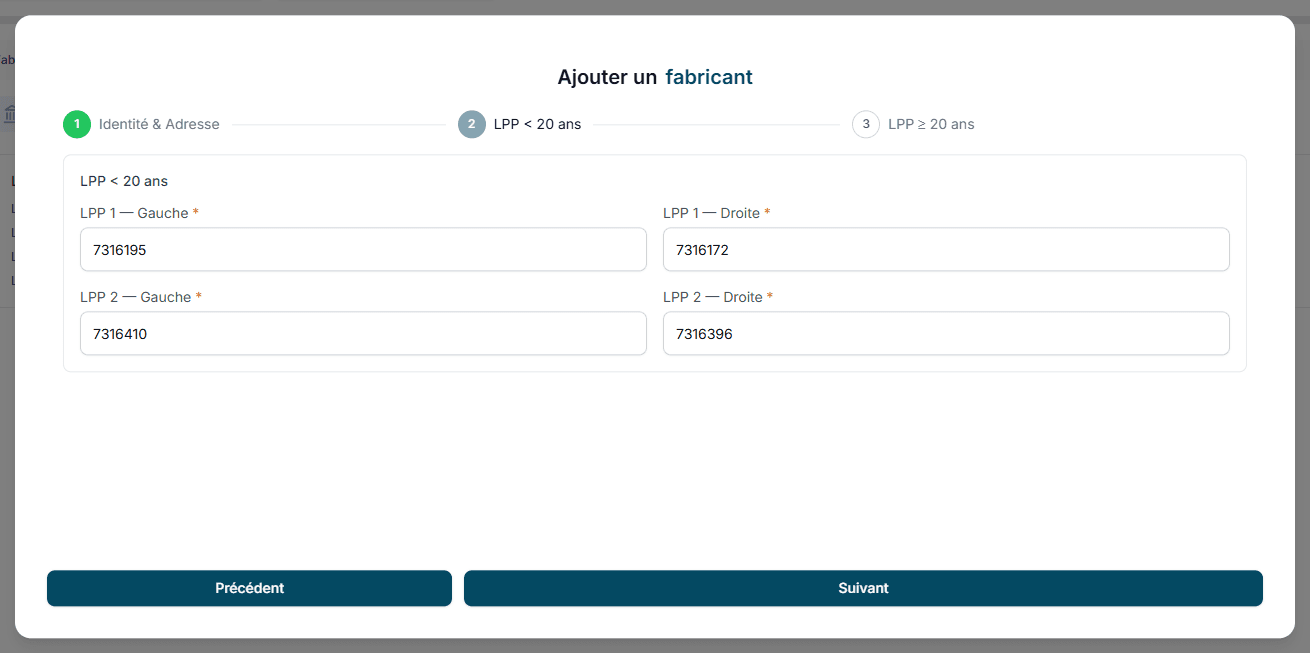Click the Suivant button
This screenshot has height=653, width=1310.
(x=863, y=588)
